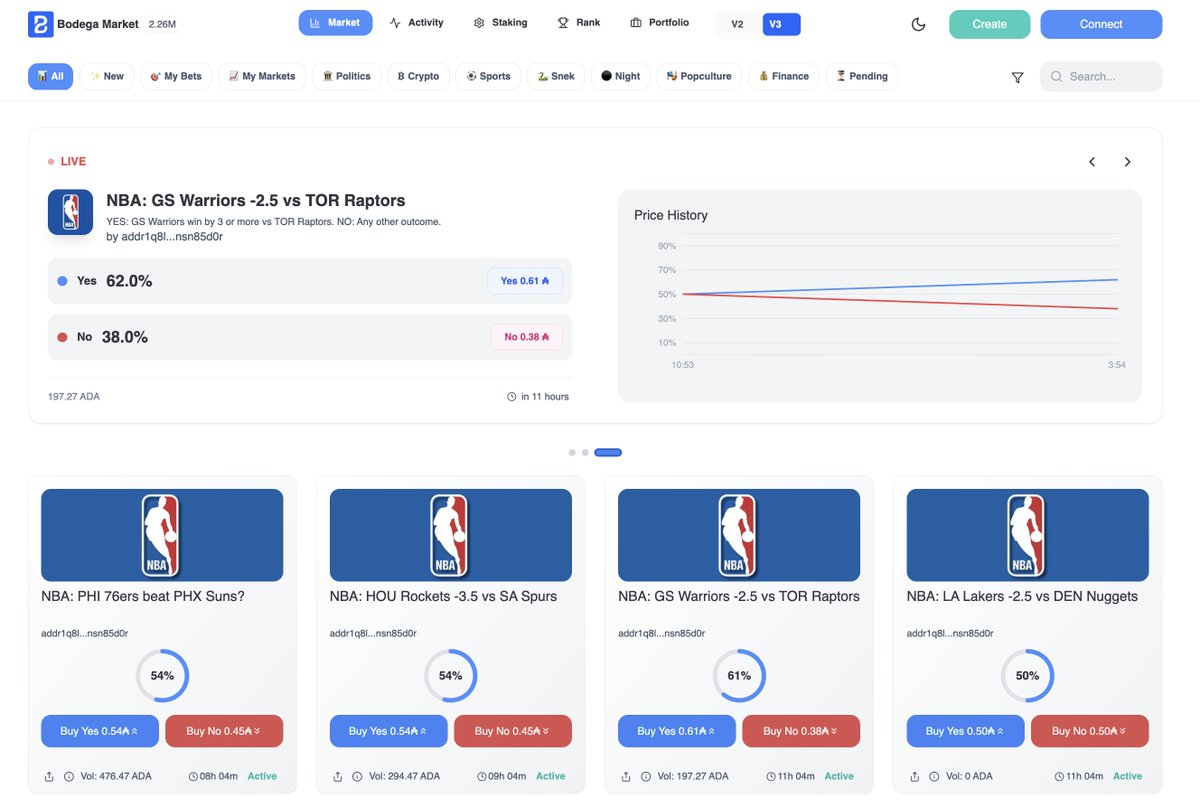Click 61% progress ring on GS Warriors card
This screenshot has height=807, width=1200.
[x=739, y=676]
